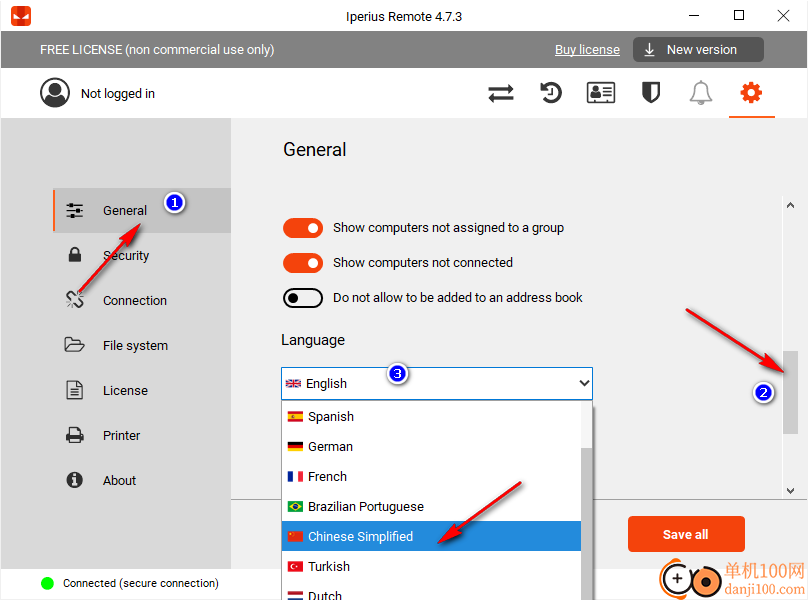Click the Printer icon in sidebar
808x600 pixels.
pyautogui.click(x=75, y=436)
